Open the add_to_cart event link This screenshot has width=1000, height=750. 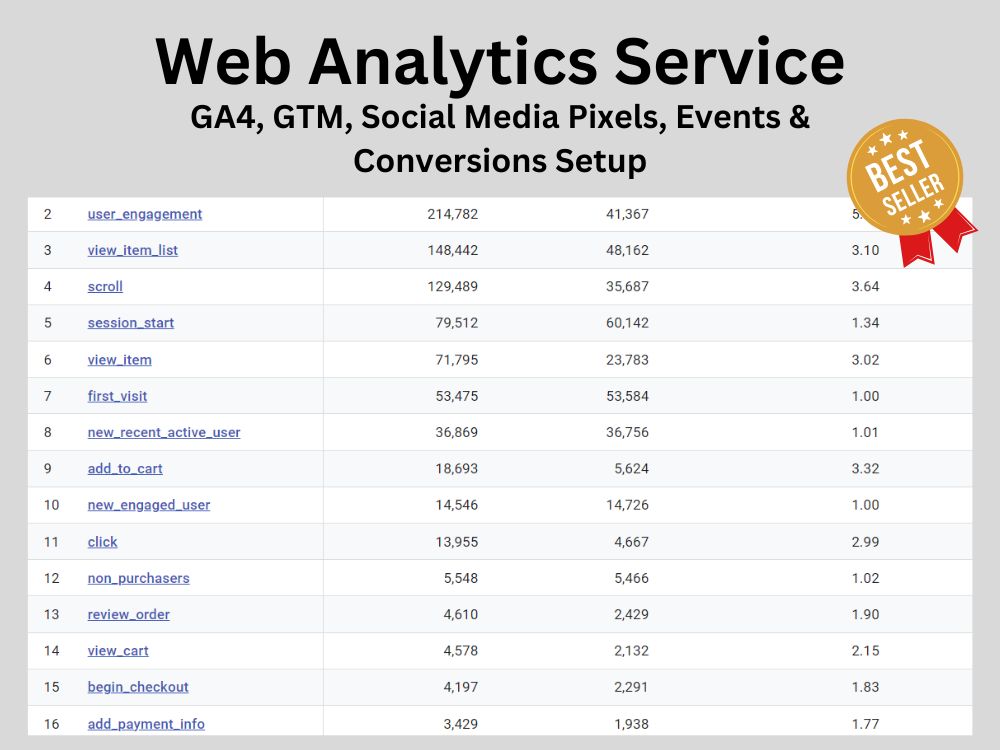pos(124,468)
